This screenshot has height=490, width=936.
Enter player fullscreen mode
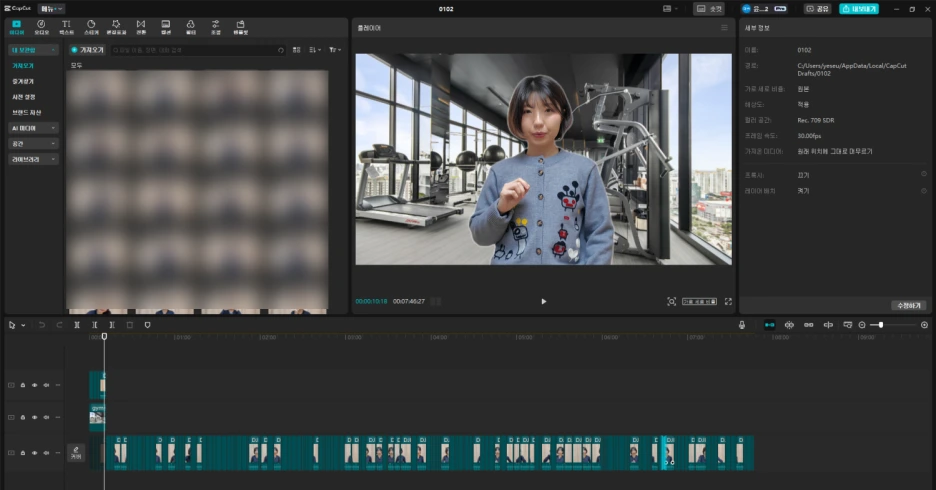[728, 302]
